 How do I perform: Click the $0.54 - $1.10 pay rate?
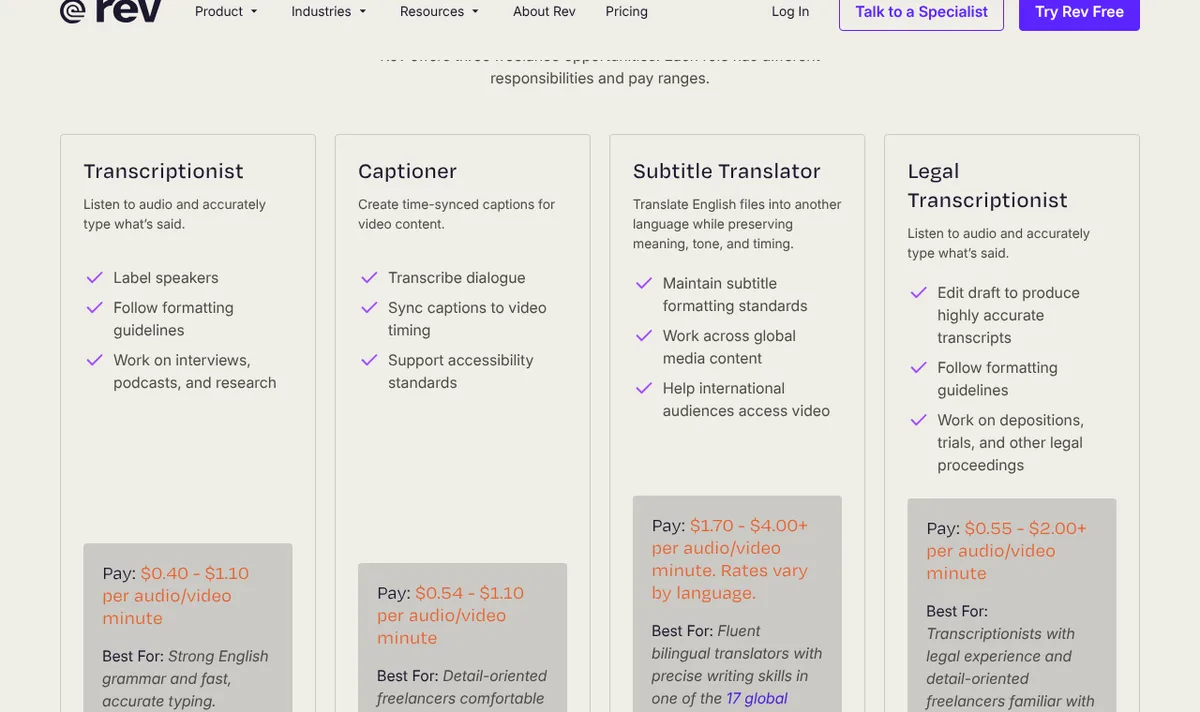[469, 593]
